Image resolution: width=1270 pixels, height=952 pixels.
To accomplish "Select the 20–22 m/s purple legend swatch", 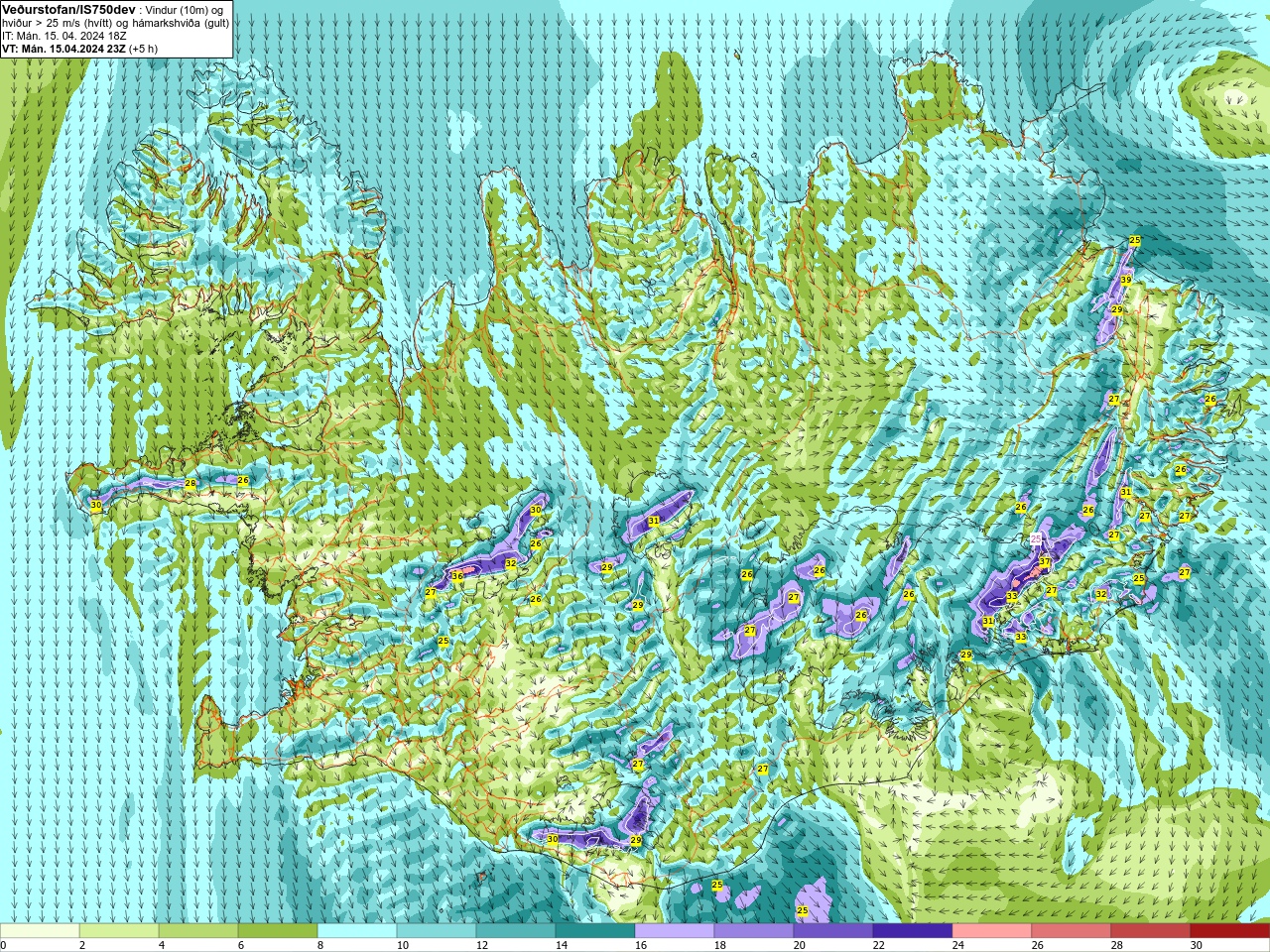I will (833, 931).
